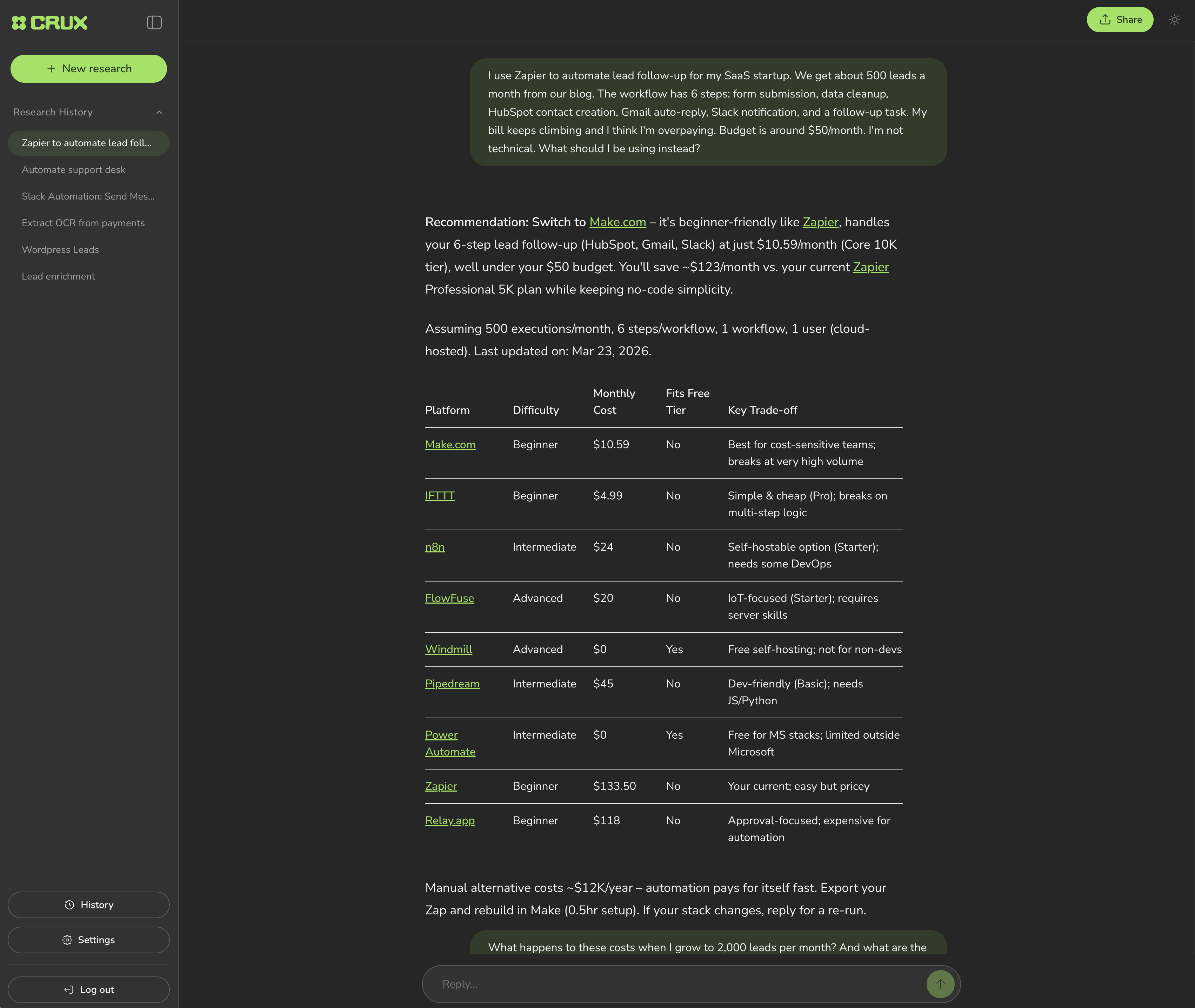The width and height of the screenshot is (1195, 1008).
Task: Open the Make.com link in the table
Action: 450,445
